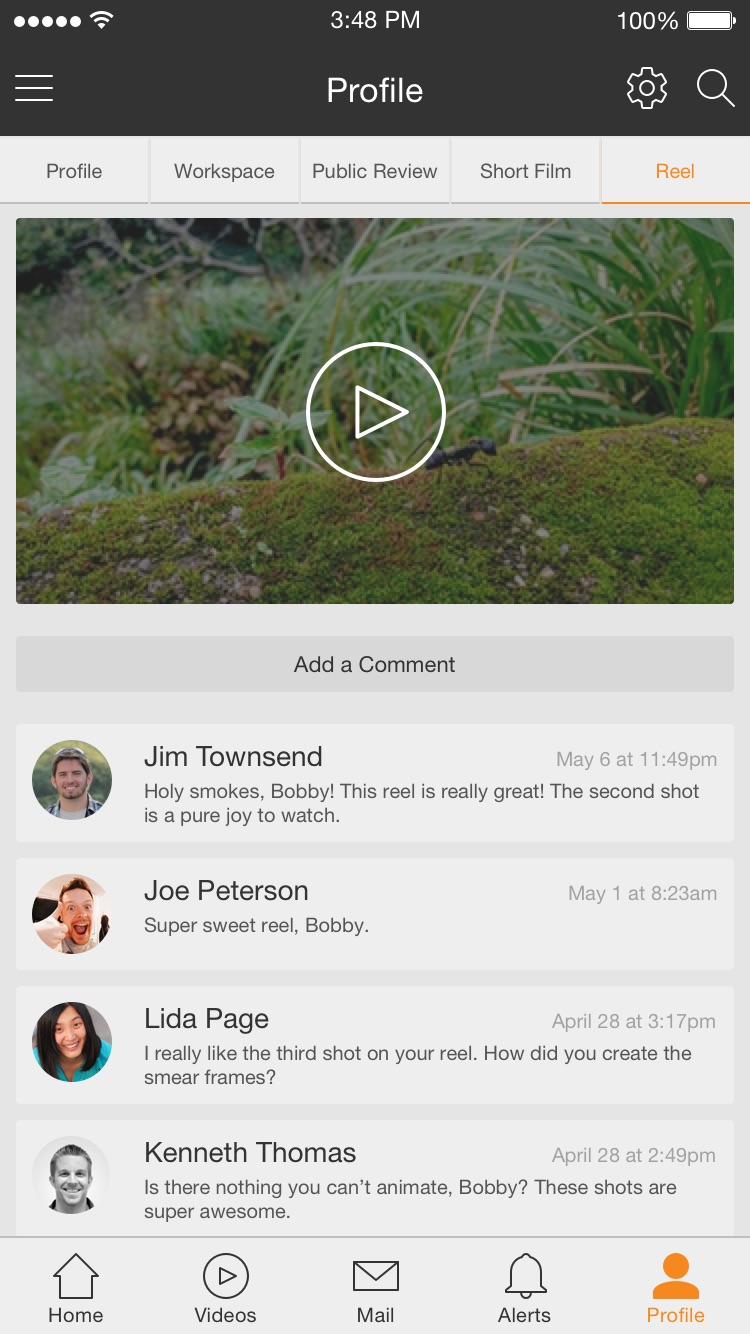Image resolution: width=750 pixels, height=1334 pixels.
Task: Switch to the Public Review tab
Action: [x=375, y=171]
